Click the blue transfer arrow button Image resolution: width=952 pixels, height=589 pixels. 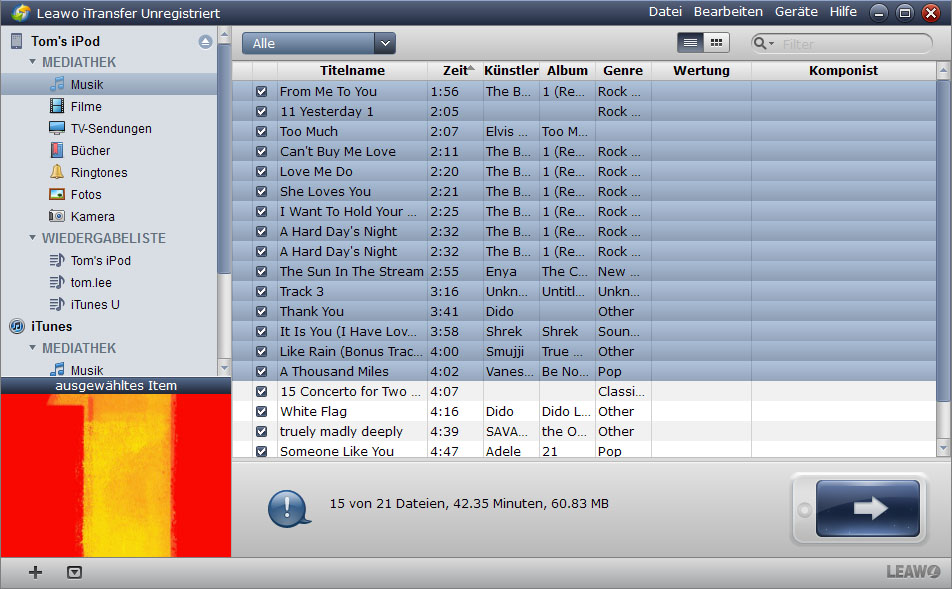tap(868, 508)
